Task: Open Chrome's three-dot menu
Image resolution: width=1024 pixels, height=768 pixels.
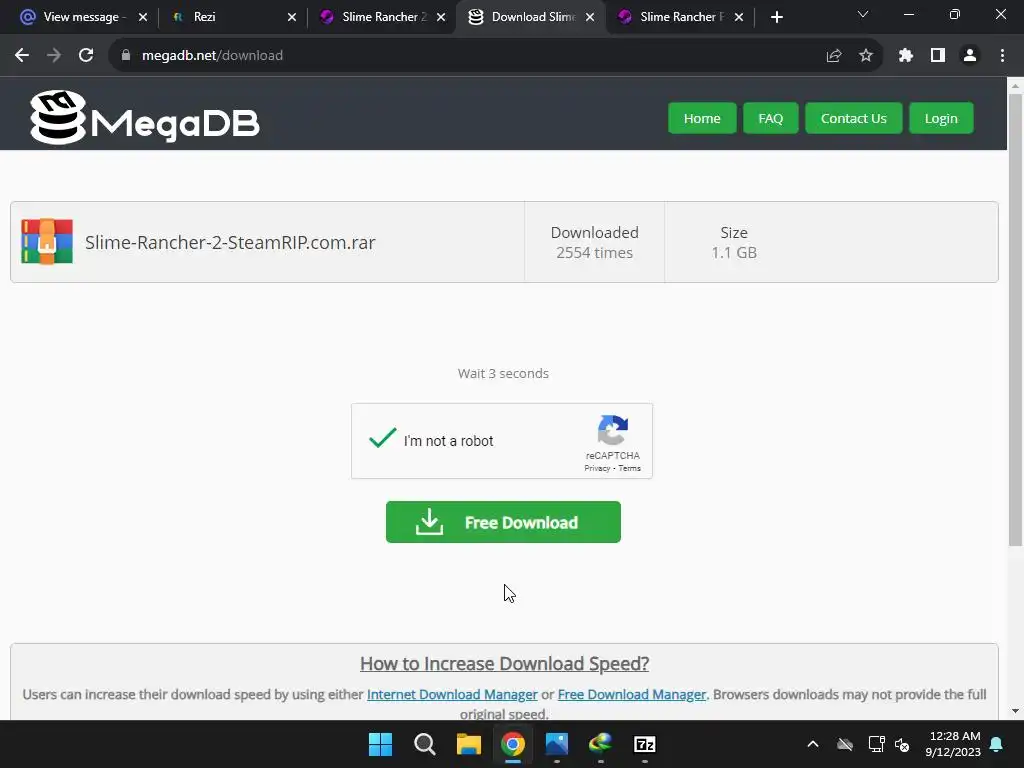Action: coord(1002,56)
